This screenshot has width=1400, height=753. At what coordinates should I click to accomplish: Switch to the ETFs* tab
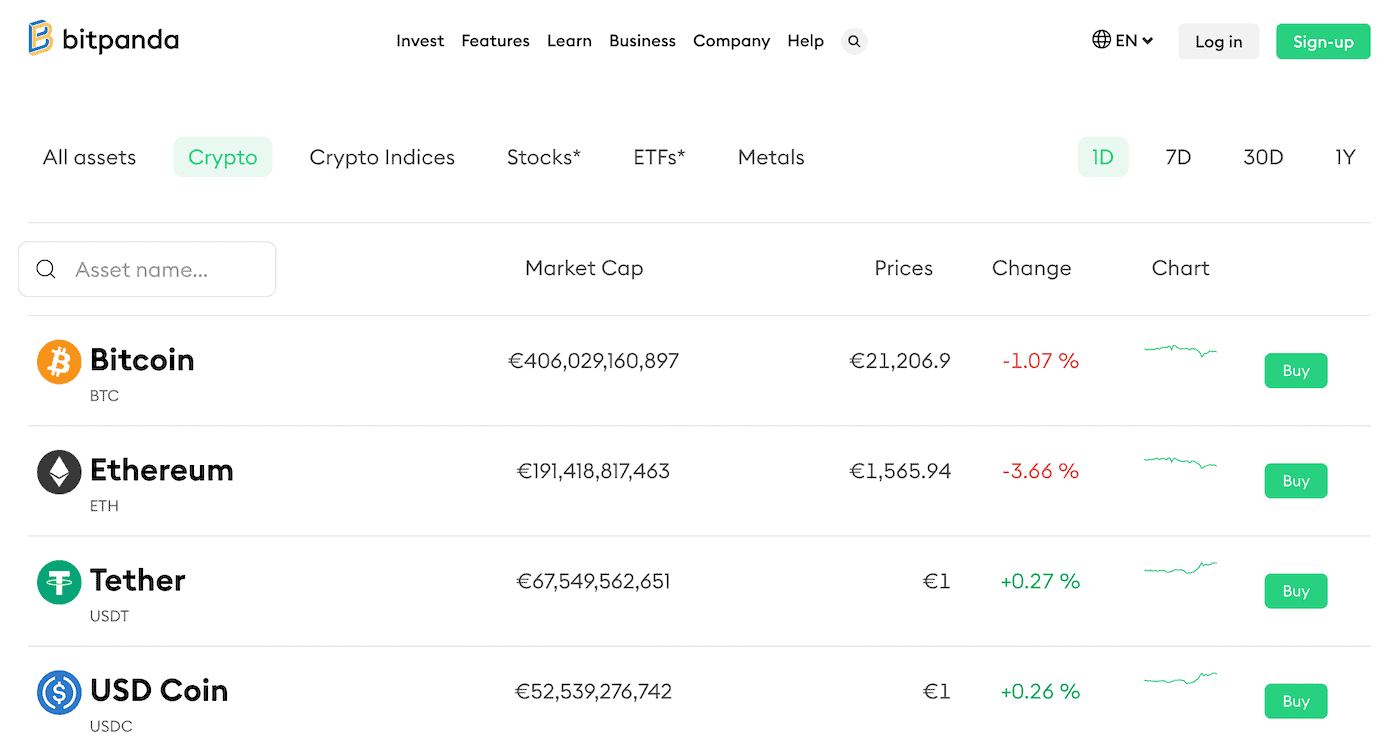click(659, 157)
